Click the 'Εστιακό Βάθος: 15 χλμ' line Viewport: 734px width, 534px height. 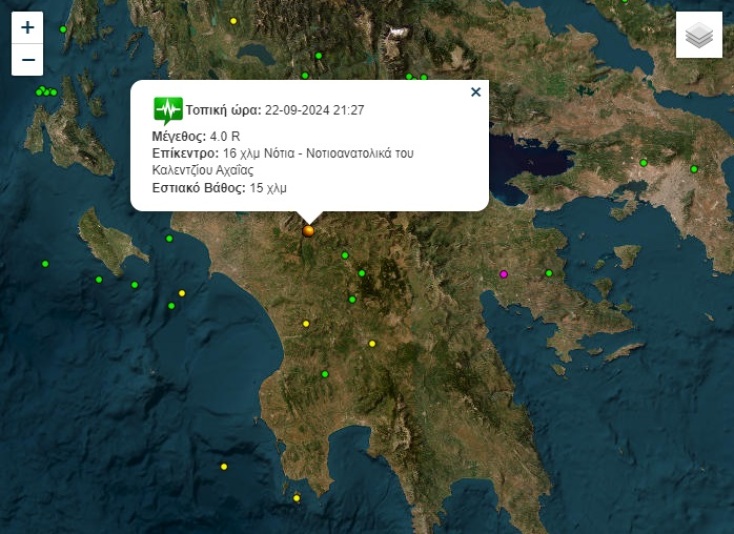pyautogui.click(x=219, y=188)
